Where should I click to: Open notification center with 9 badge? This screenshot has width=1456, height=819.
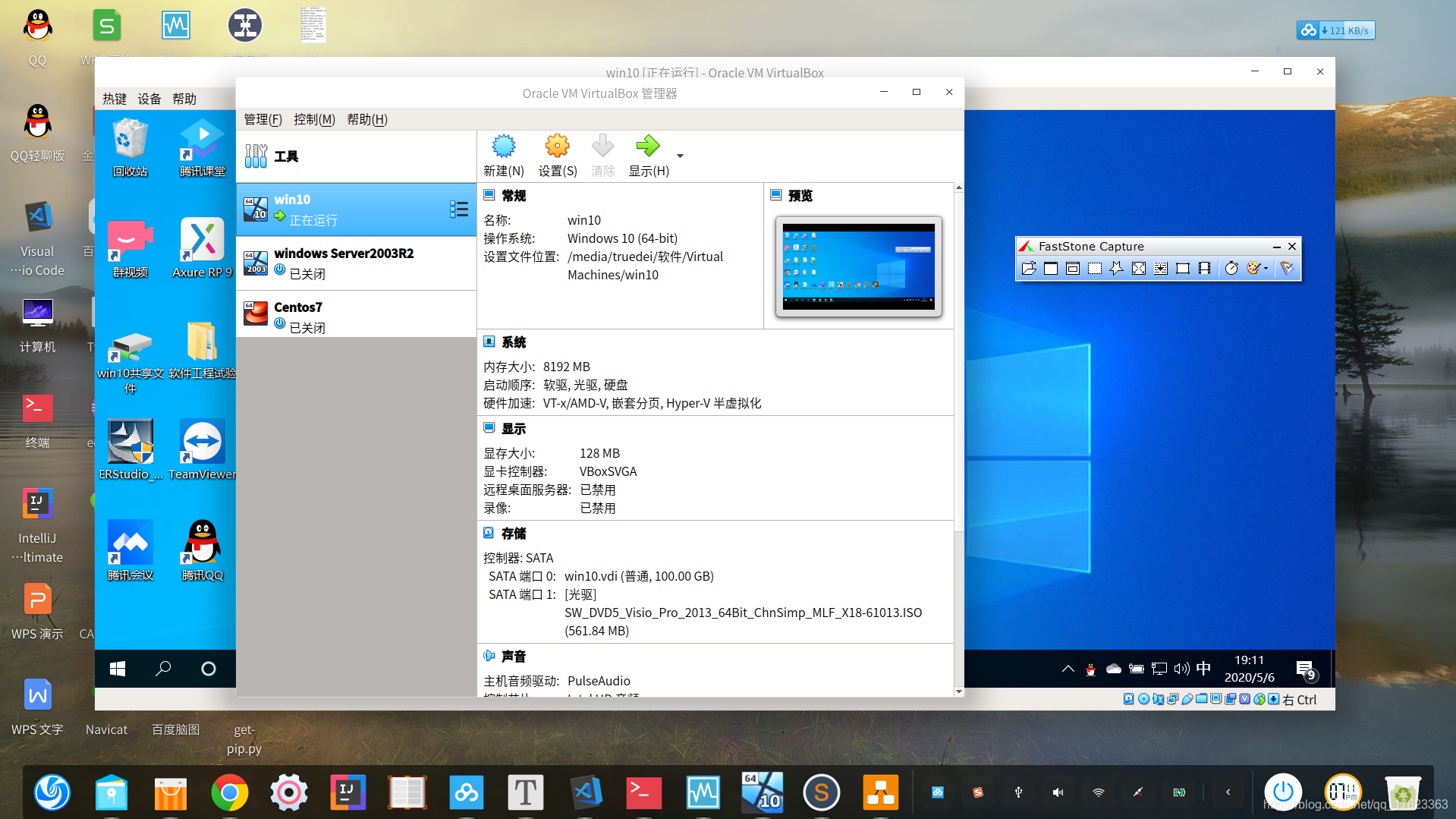tap(1306, 669)
